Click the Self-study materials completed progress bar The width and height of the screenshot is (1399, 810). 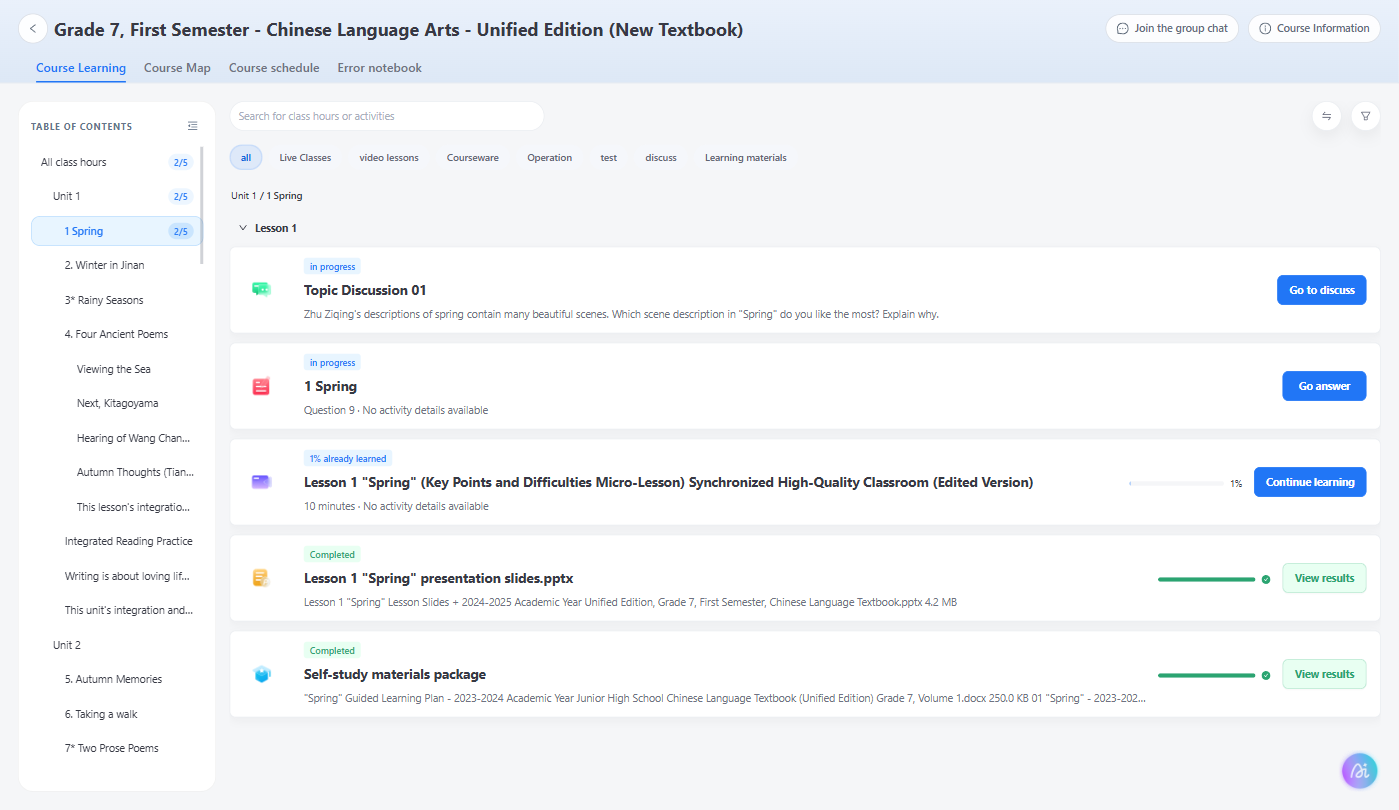[x=1206, y=675]
